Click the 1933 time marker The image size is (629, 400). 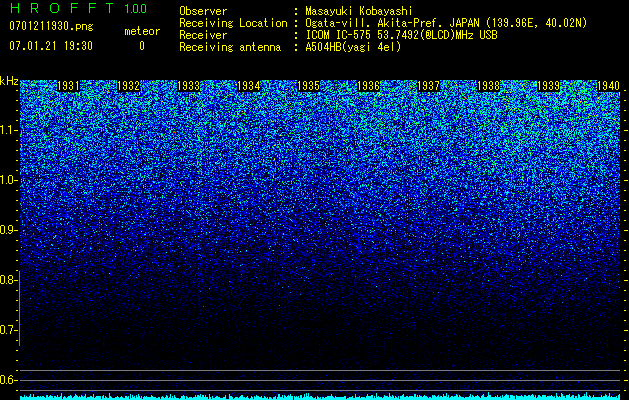point(189,86)
